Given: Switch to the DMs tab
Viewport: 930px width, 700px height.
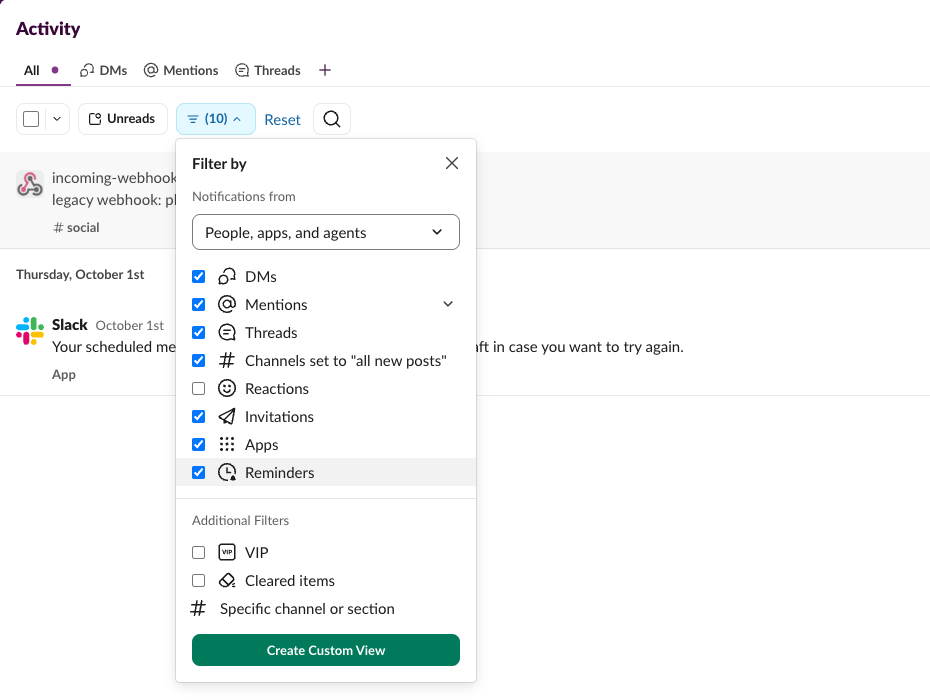Looking at the screenshot, I should point(104,71).
